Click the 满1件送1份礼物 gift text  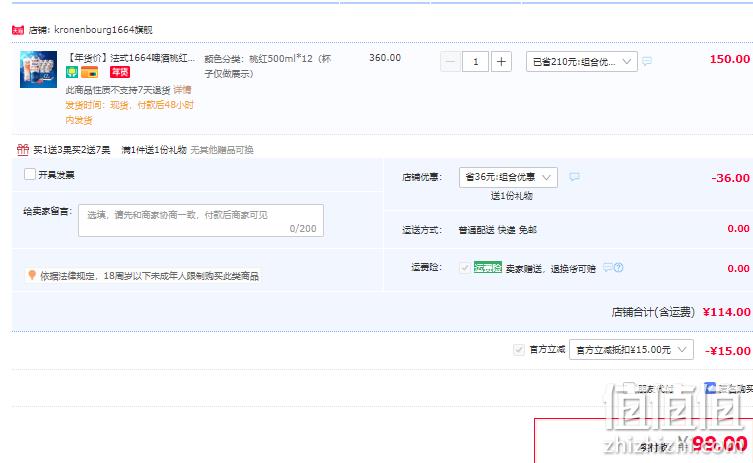[154, 150]
